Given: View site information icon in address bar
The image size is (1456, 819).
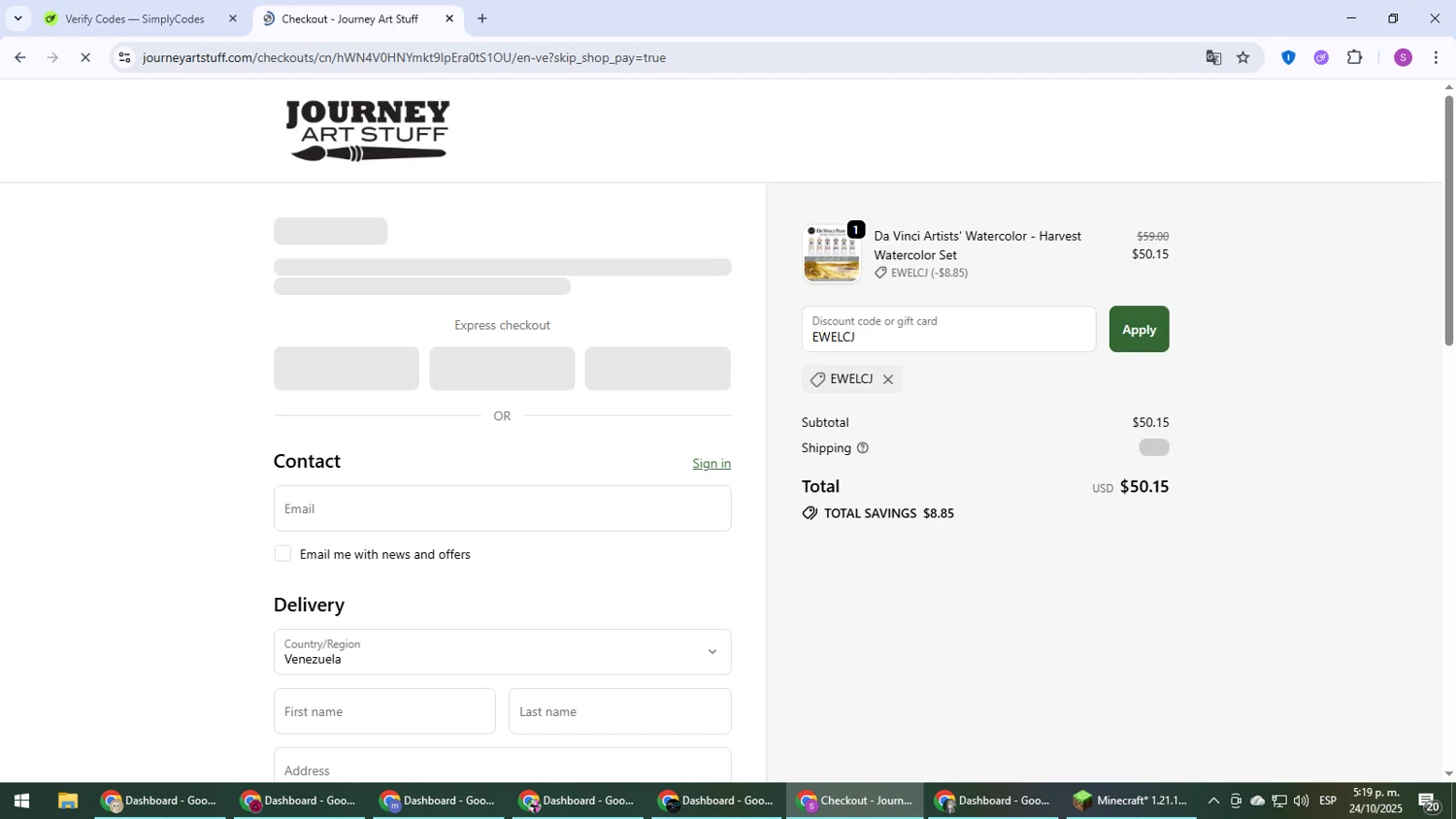Looking at the screenshot, I should coord(124,58).
